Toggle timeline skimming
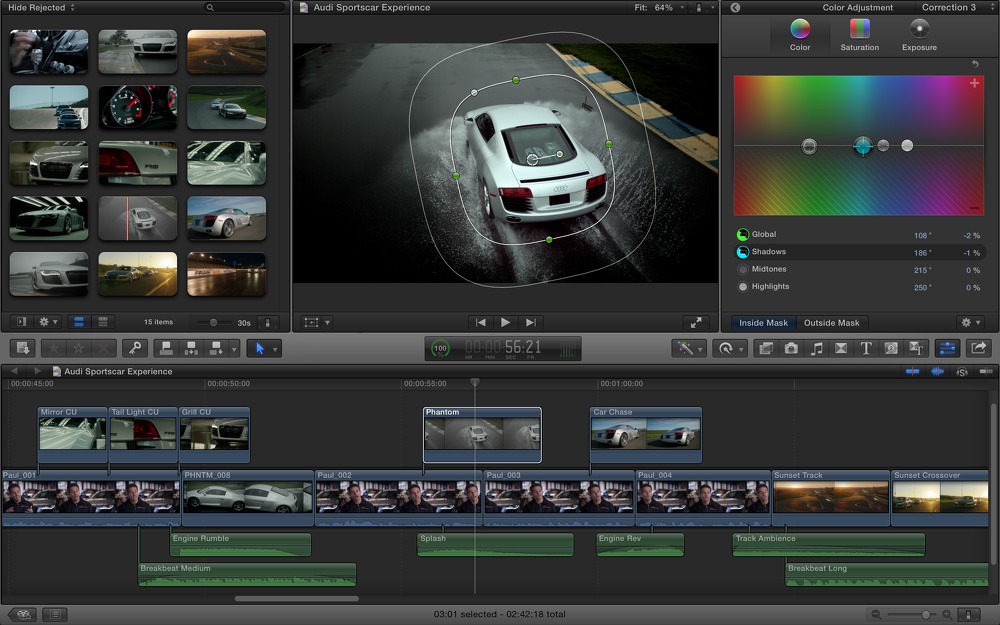Image resolution: width=1000 pixels, height=625 pixels. click(913, 371)
